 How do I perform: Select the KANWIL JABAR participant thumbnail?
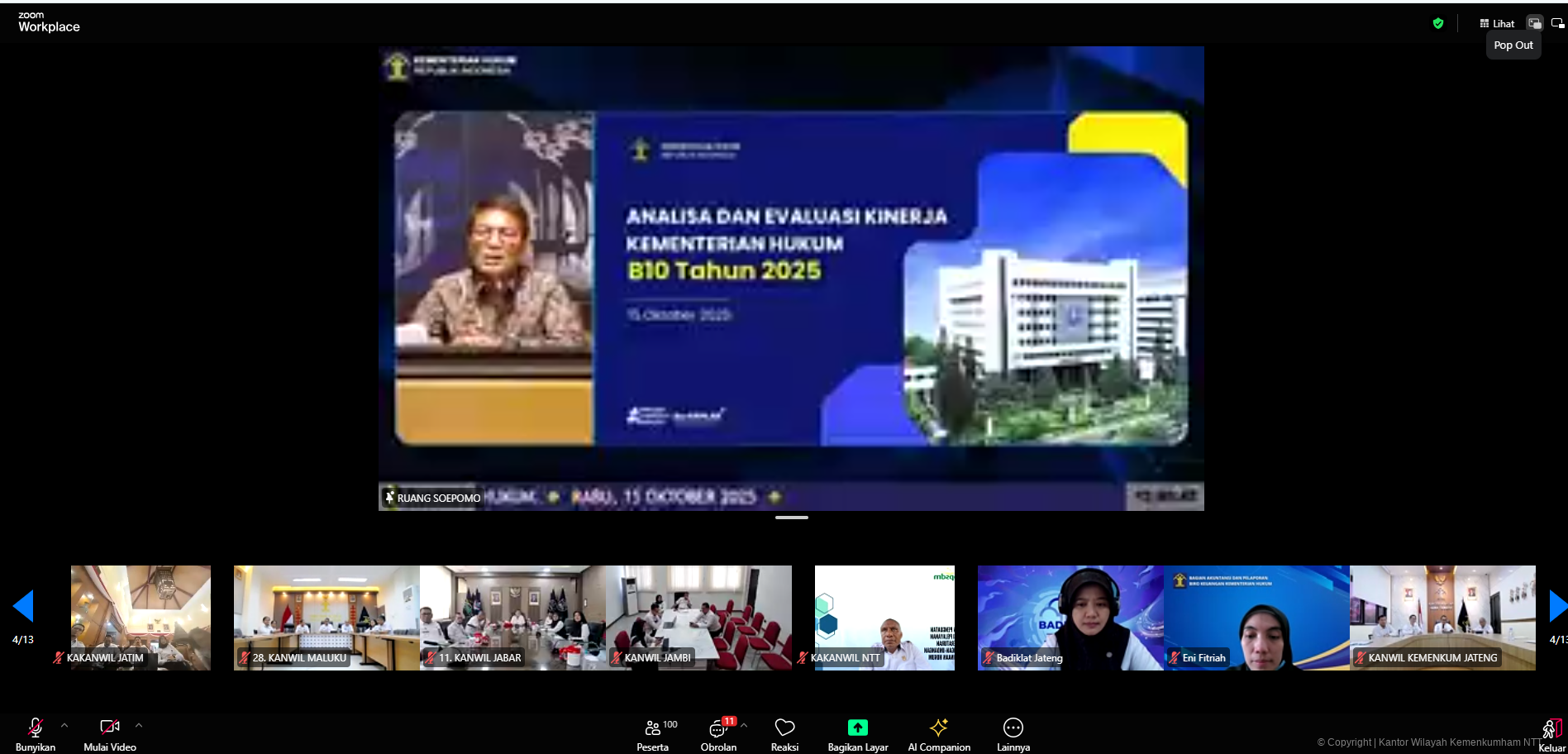click(512, 617)
